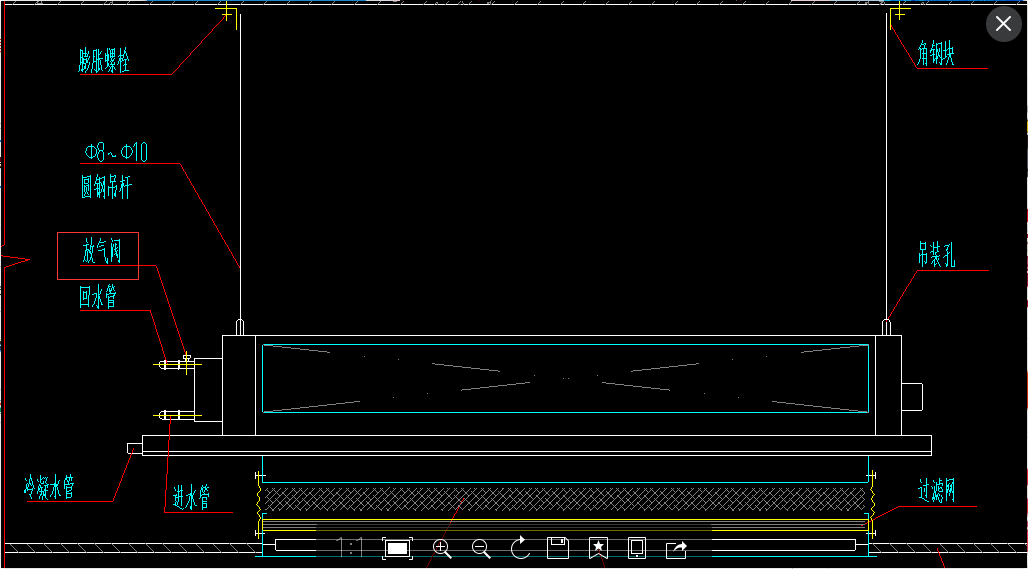Select the Φ8~Φ10 dimension text

pos(116,152)
